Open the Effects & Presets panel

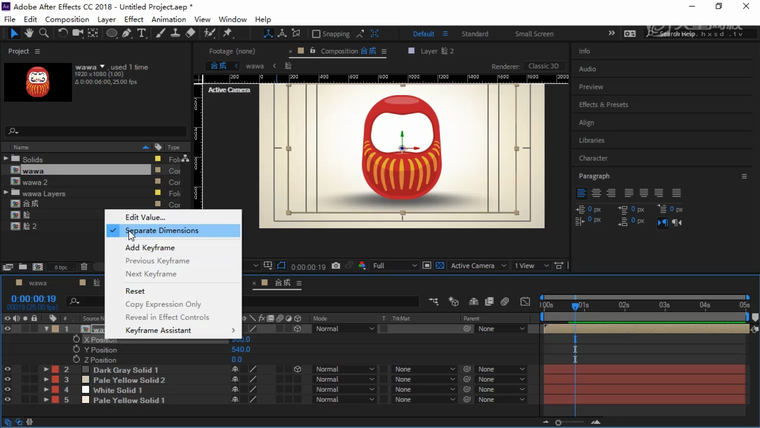click(x=603, y=105)
